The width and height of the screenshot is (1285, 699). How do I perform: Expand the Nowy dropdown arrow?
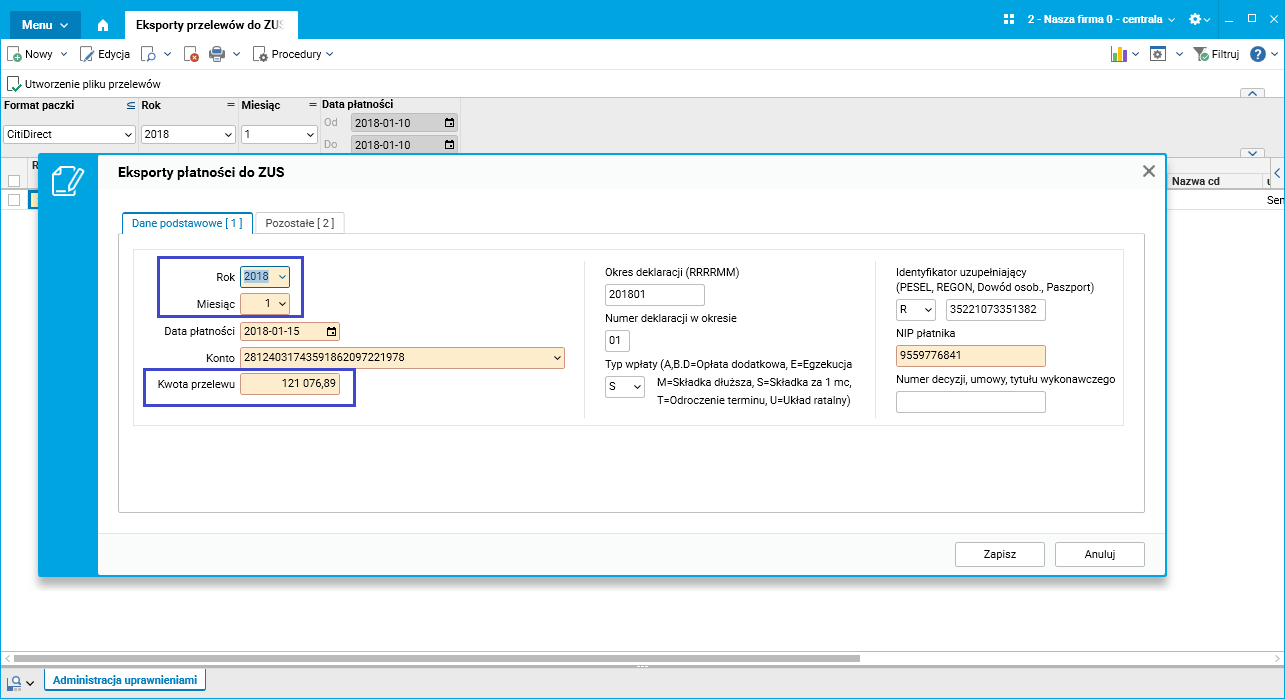coord(64,54)
